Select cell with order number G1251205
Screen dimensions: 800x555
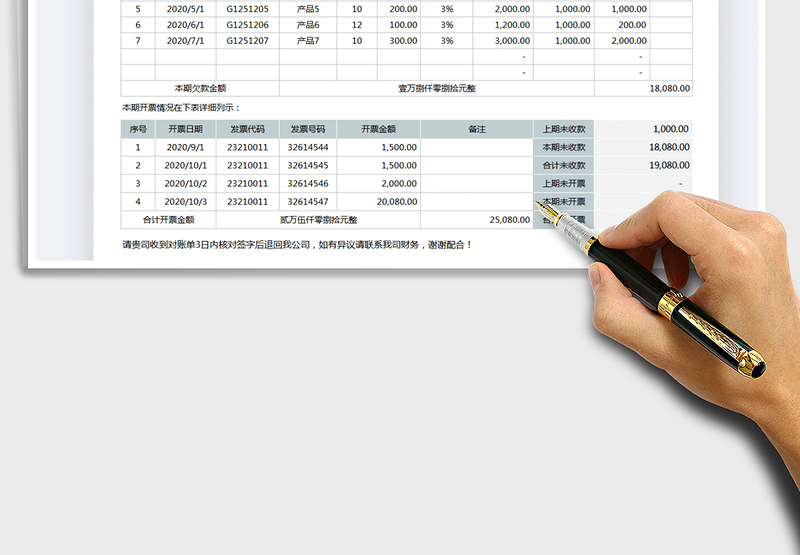(x=247, y=8)
